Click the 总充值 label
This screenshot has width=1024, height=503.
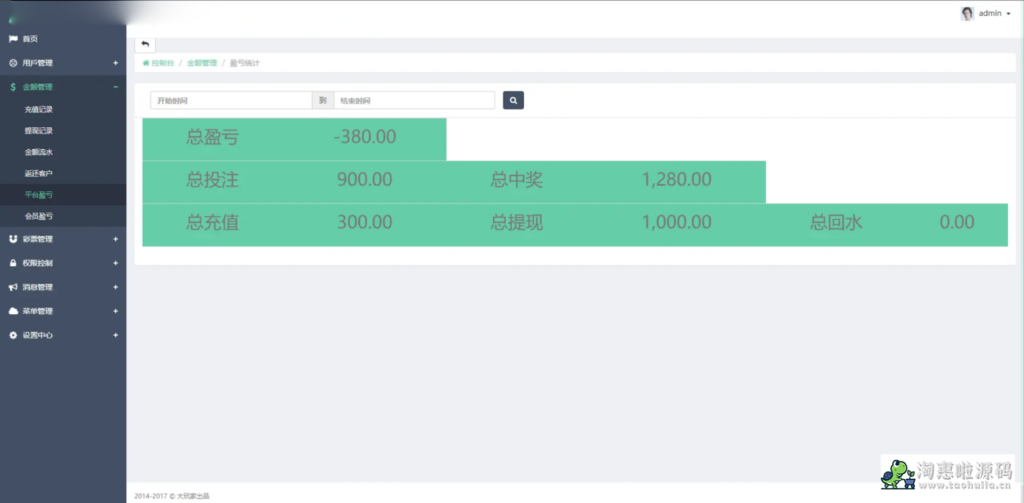(x=212, y=223)
